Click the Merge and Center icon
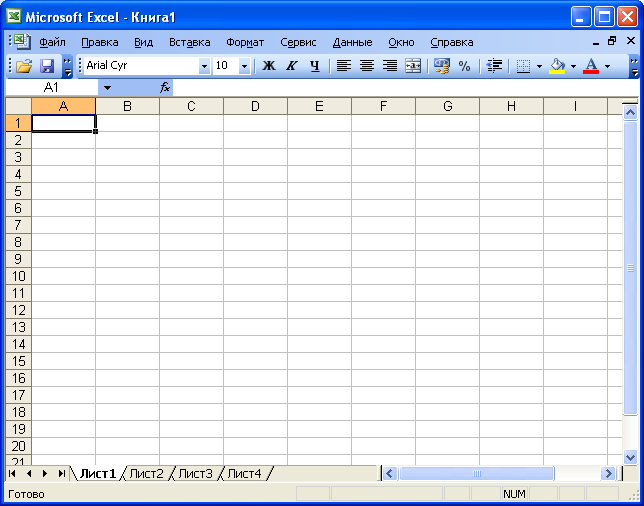This screenshot has width=644, height=506. point(413,66)
